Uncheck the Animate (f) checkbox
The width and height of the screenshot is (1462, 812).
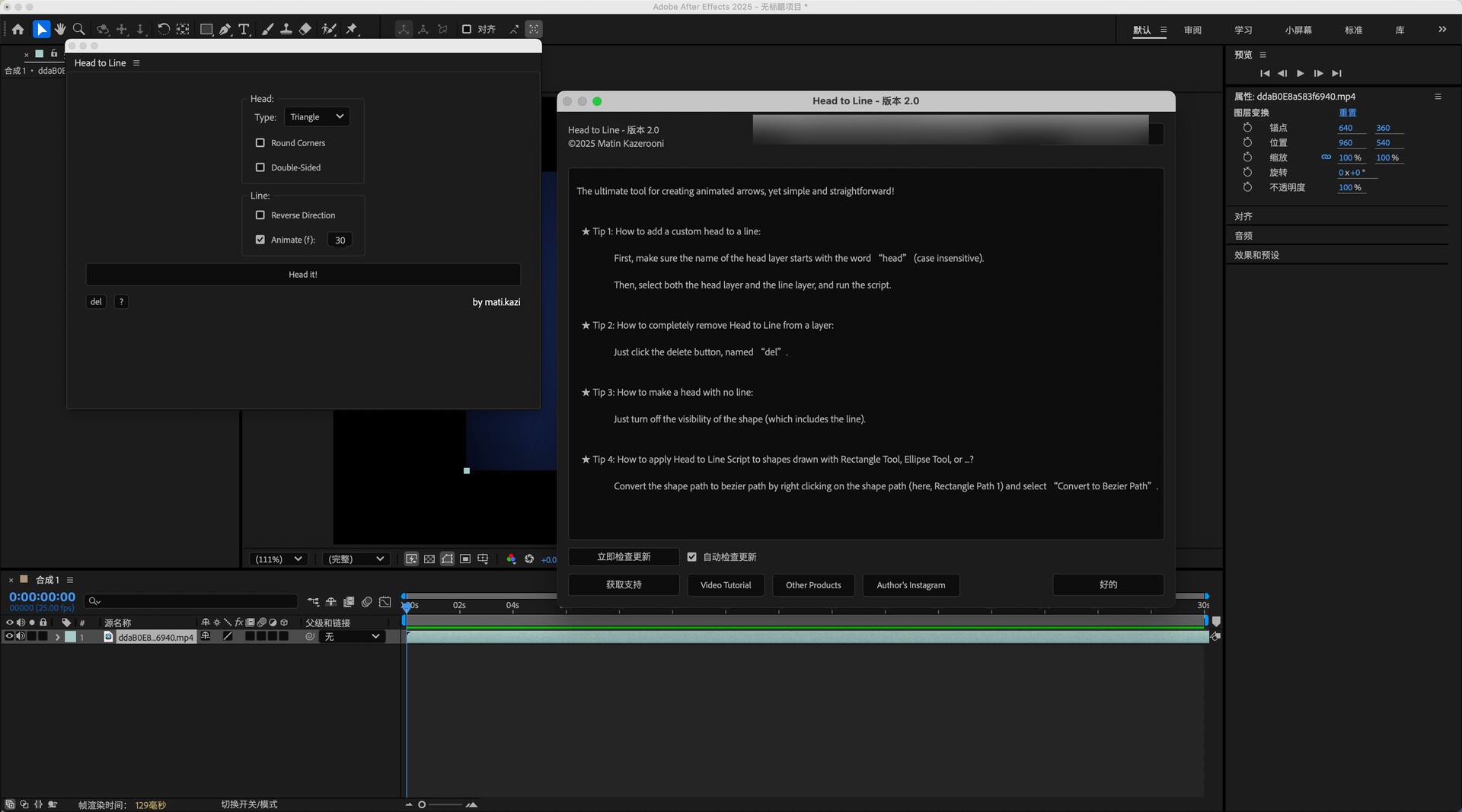(x=260, y=240)
